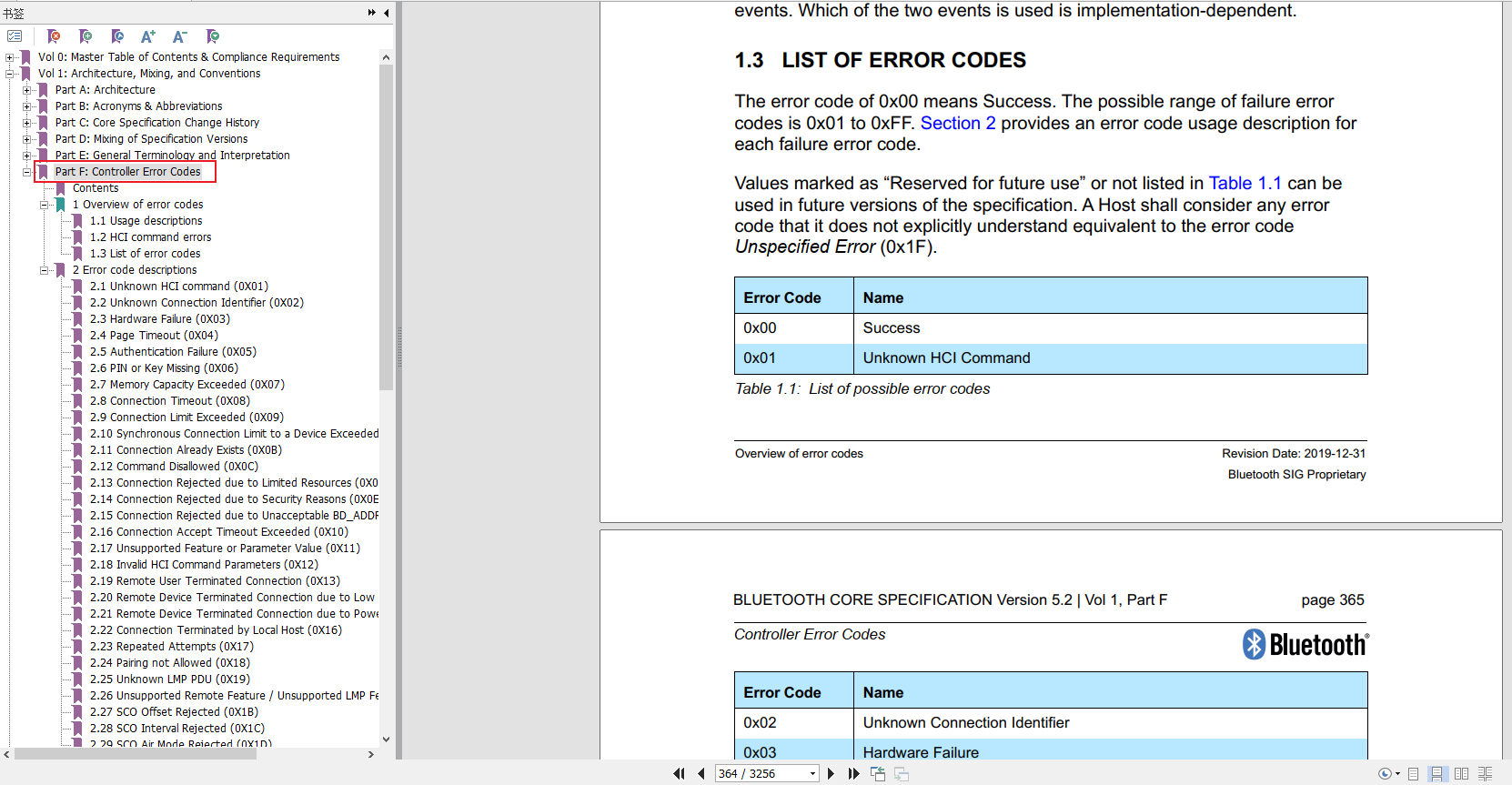The image size is (1512, 785).
Task: Open 2.24 Pairing not Allowed (0X18) bookmark
Action: click(x=170, y=663)
